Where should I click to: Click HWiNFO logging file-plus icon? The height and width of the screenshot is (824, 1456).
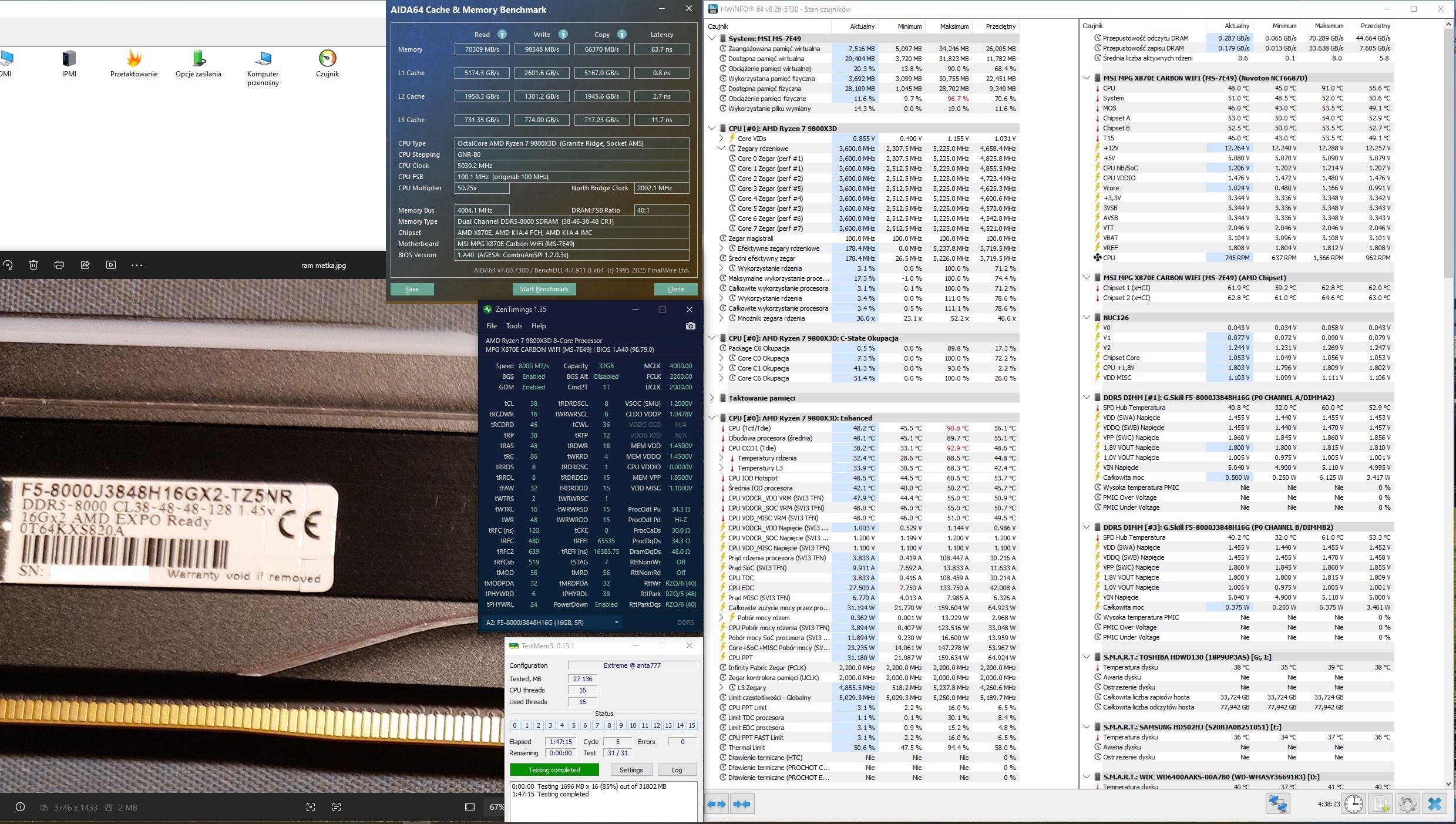click(x=1381, y=804)
